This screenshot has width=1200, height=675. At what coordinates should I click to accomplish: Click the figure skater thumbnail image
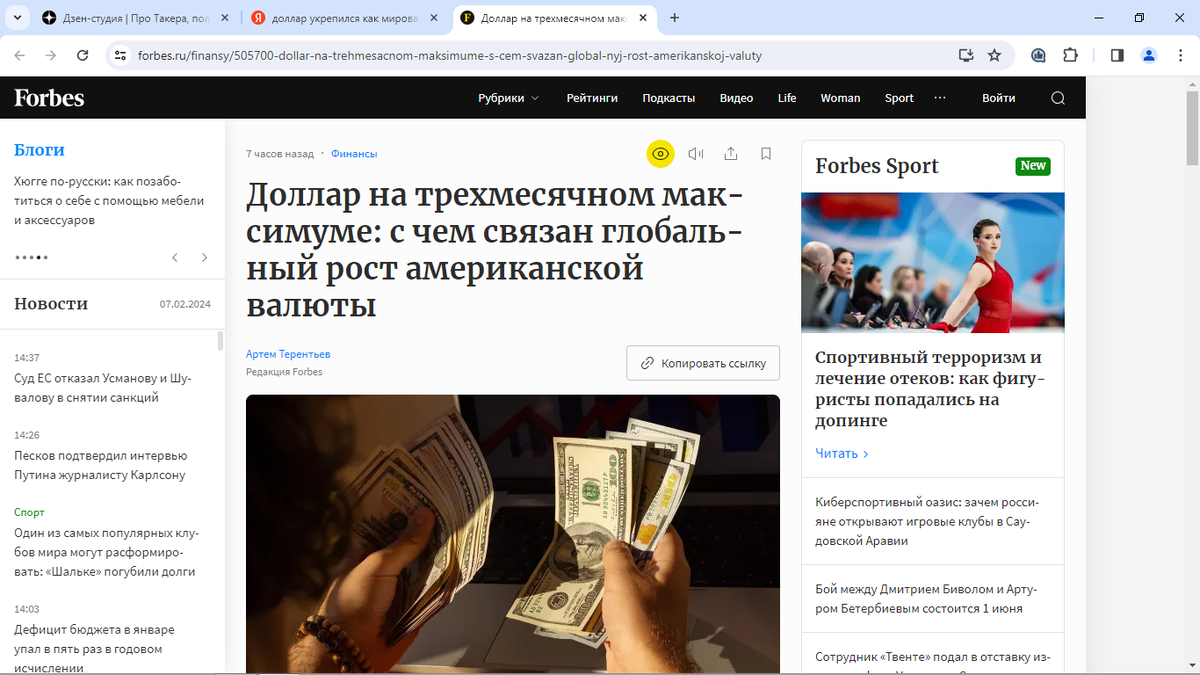tap(932, 263)
